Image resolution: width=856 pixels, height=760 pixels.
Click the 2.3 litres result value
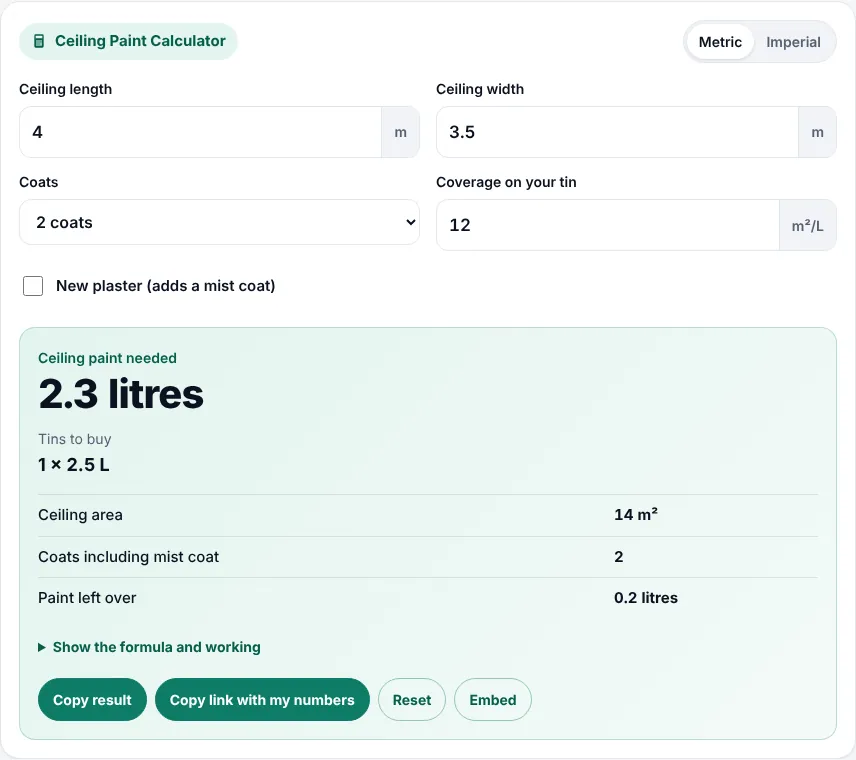121,394
